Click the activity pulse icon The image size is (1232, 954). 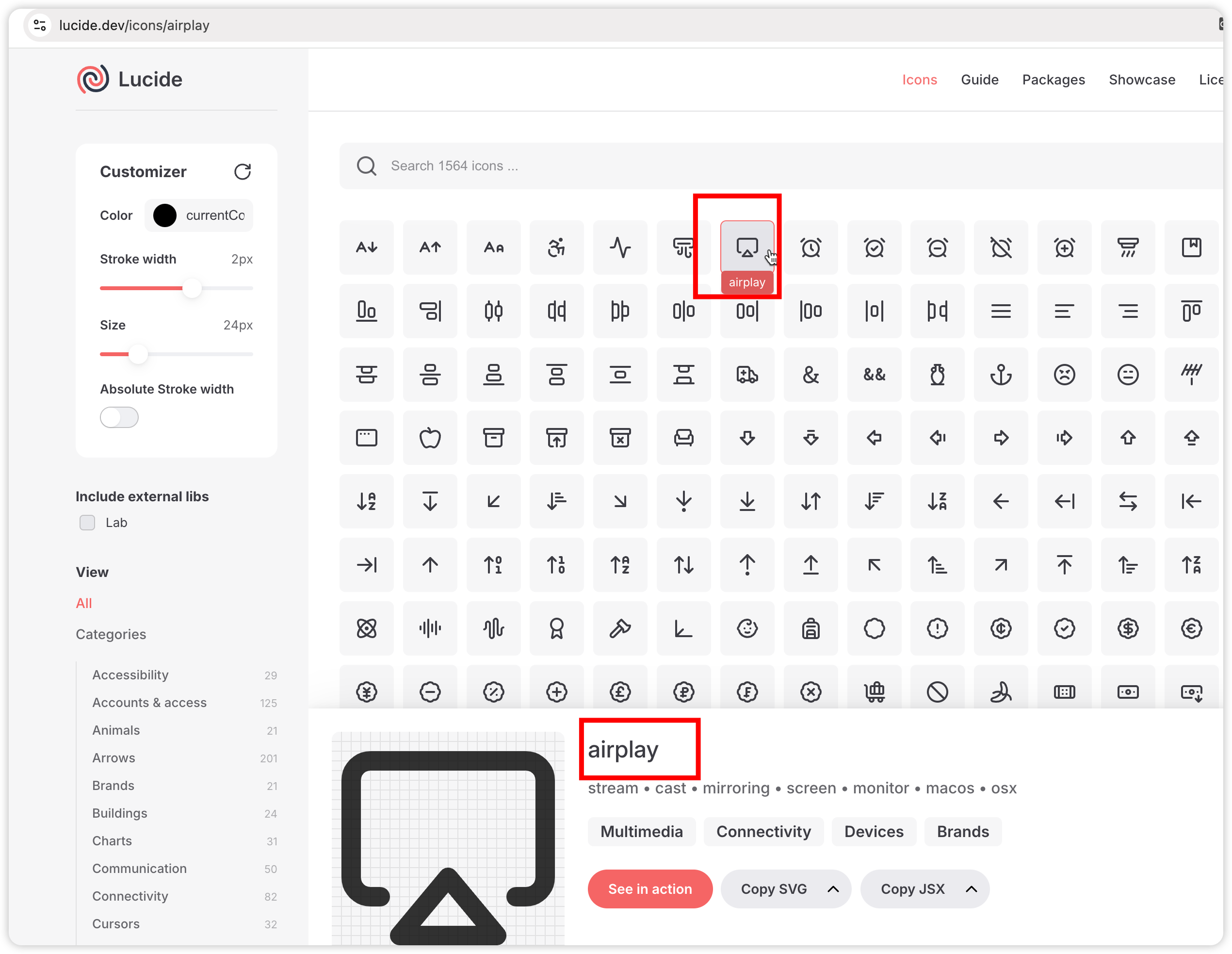[620, 247]
